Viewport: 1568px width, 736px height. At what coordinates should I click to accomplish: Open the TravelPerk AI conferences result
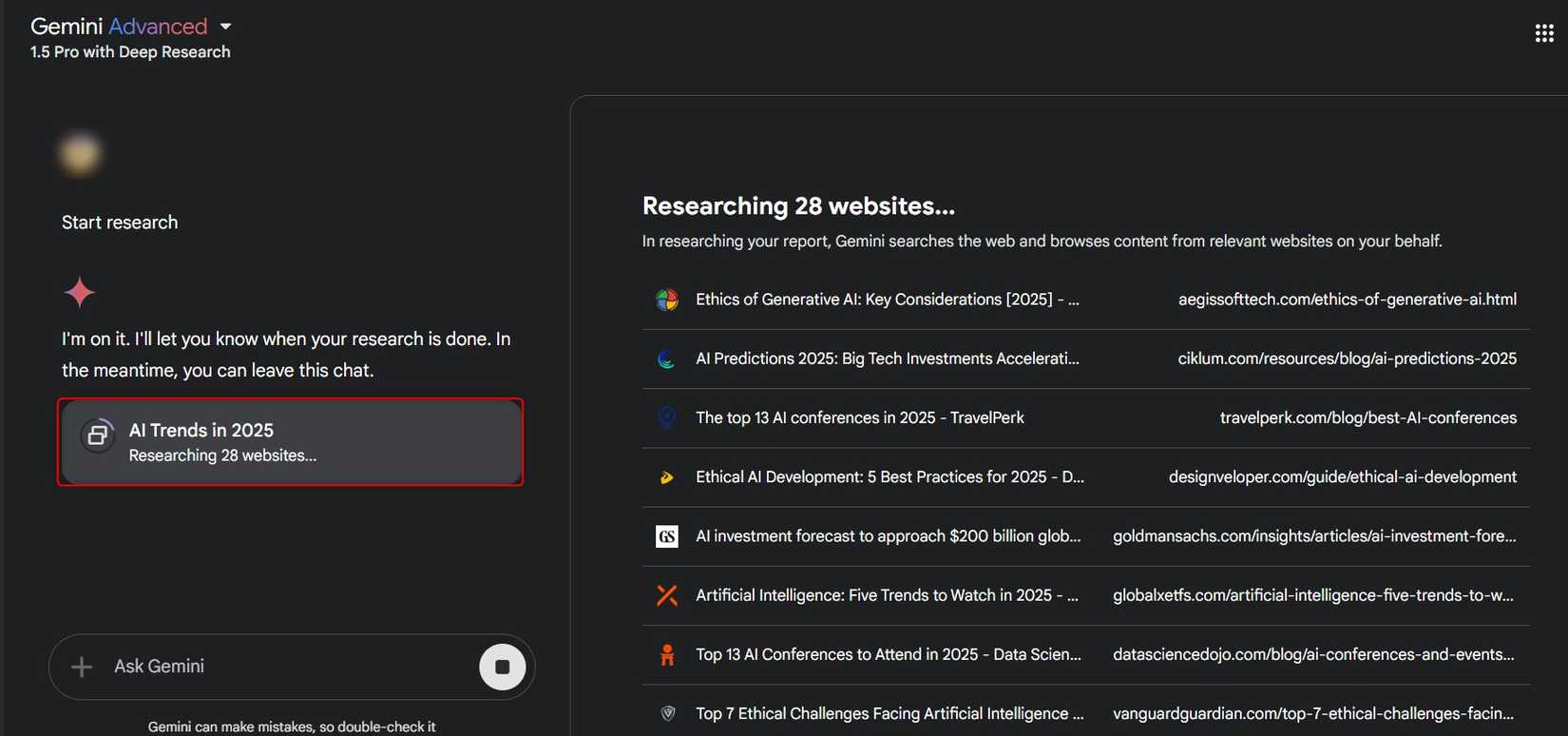pos(859,417)
